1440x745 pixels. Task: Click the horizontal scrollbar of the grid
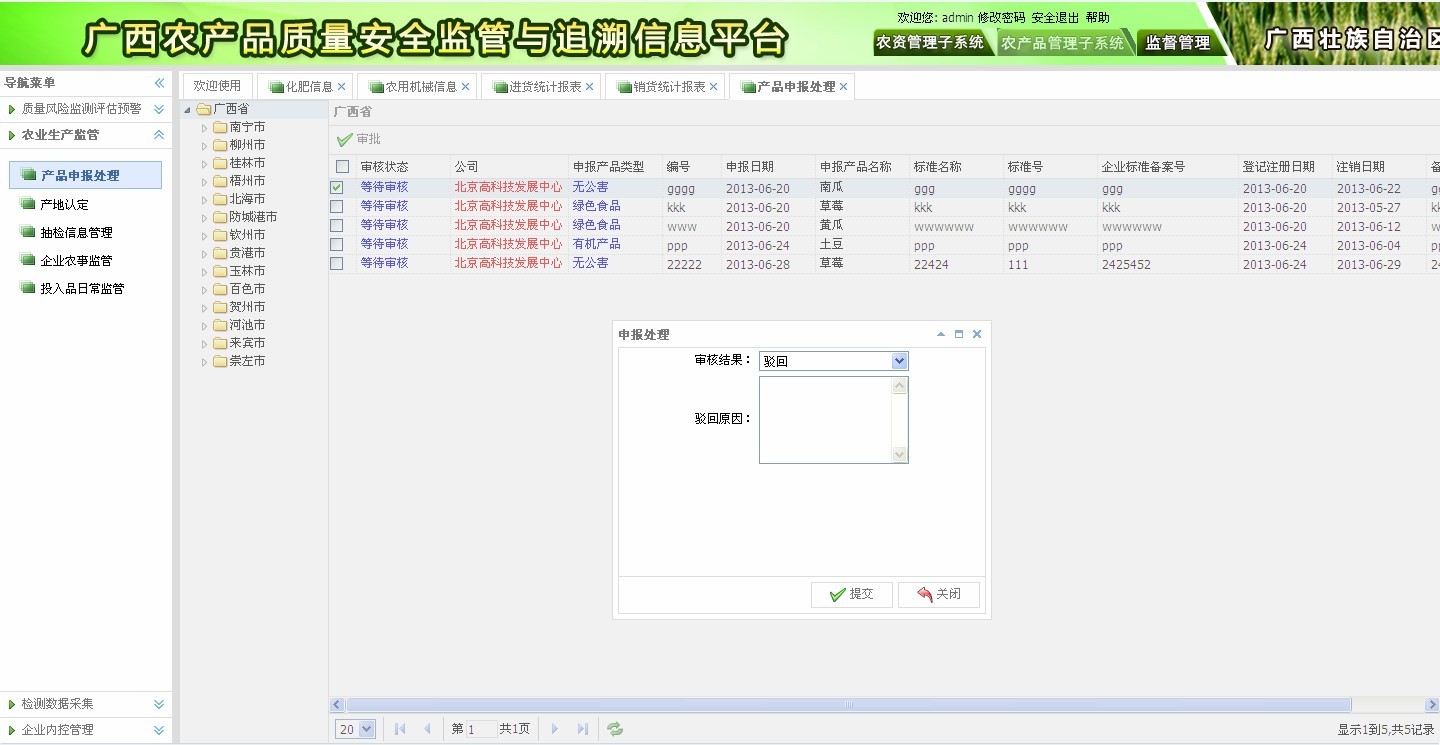tap(848, 705)
